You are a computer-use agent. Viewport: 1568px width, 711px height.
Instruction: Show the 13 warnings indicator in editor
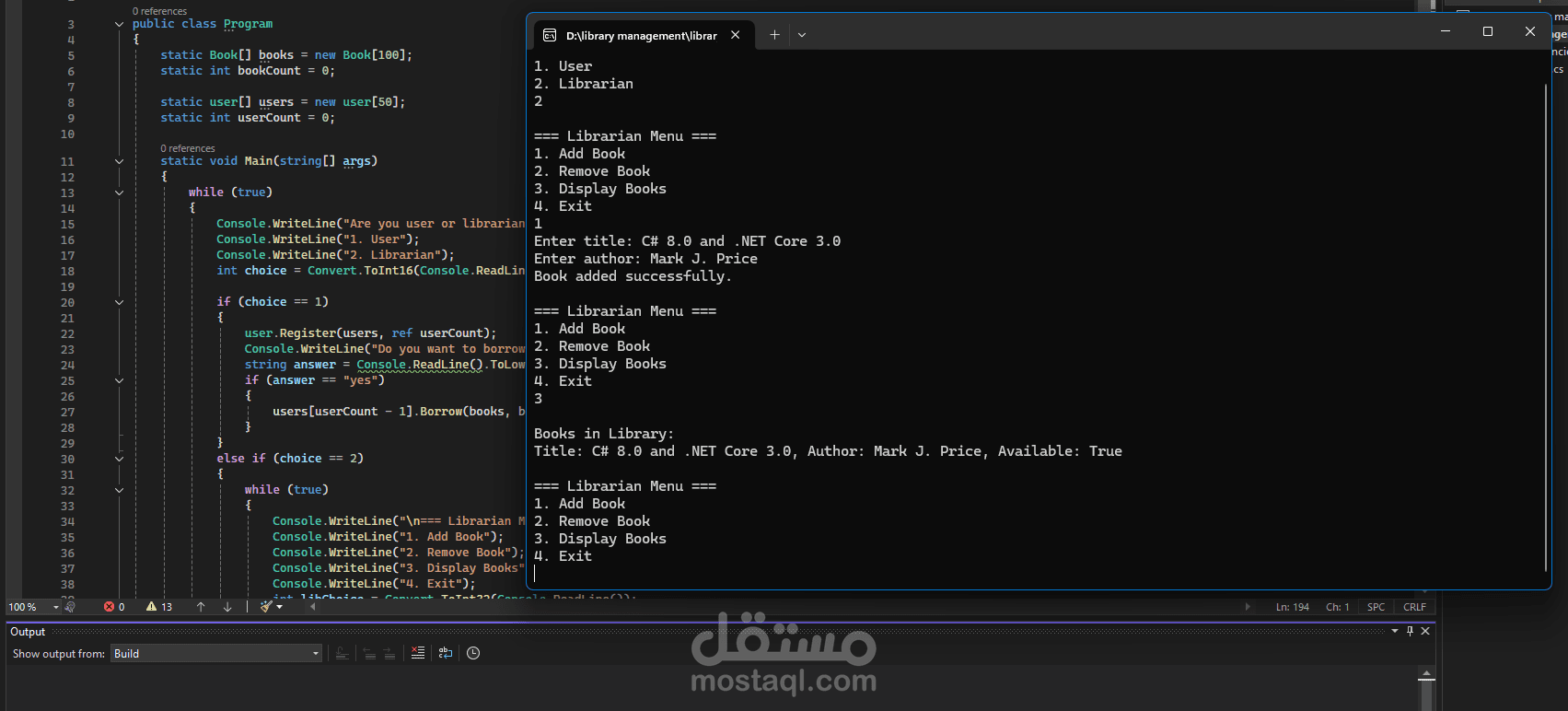159,607
